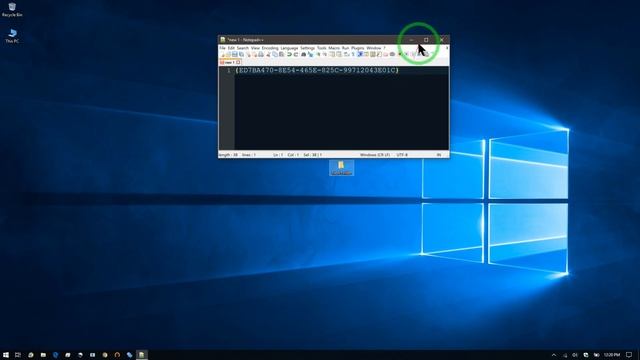Open the Tools menu

click(x=322, y=48)
